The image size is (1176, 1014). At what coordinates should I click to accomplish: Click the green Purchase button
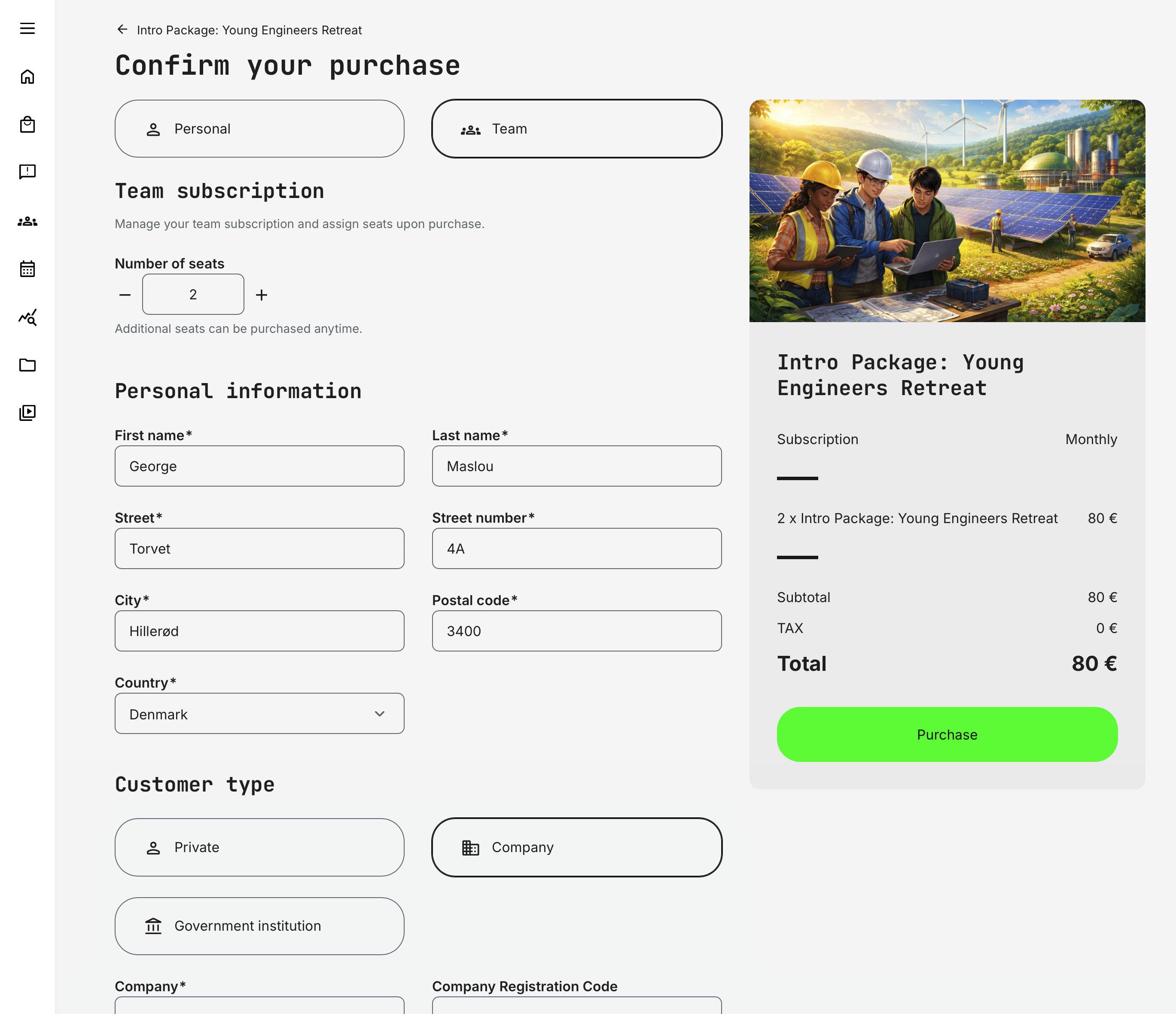946,734
